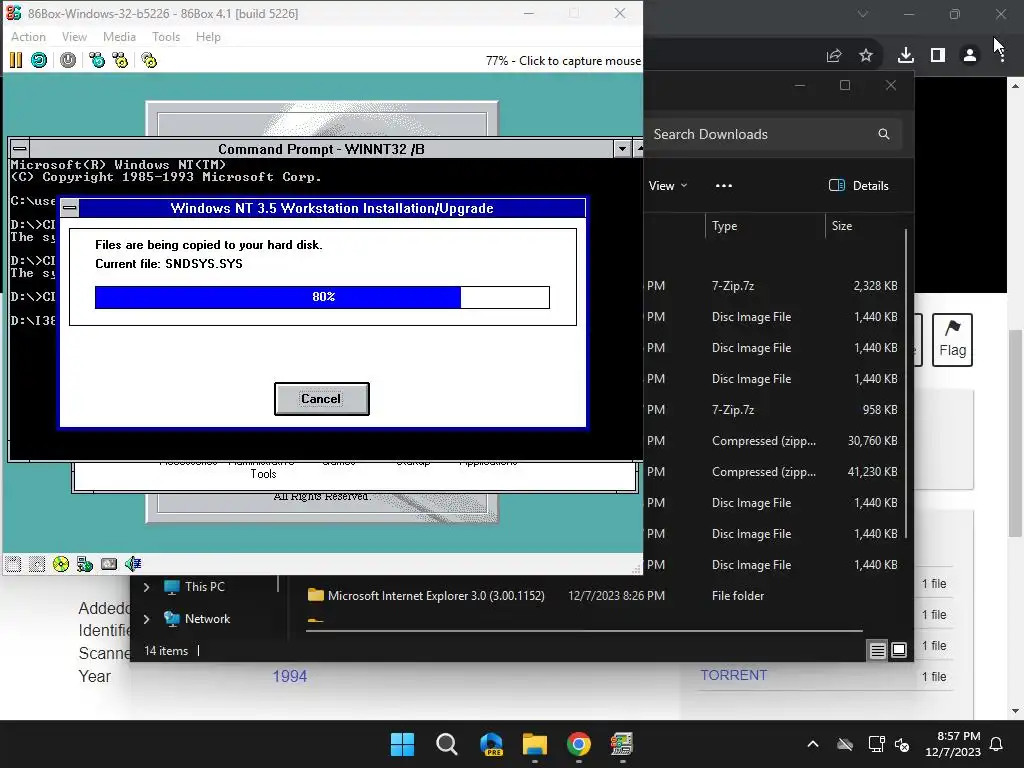Screen dimensions: 1024x768
Task: Open Chrome tab search chevron
Action: [863, 14]
